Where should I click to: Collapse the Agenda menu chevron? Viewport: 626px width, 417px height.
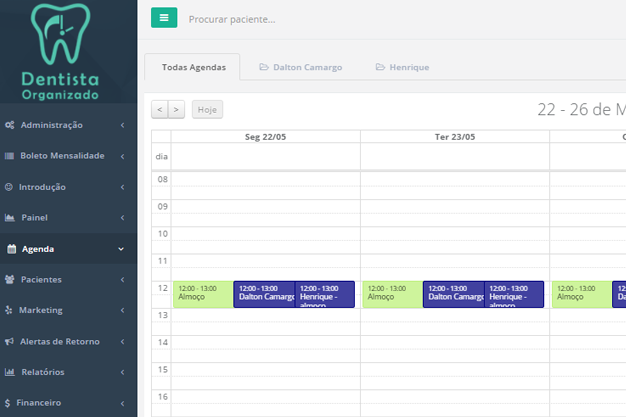tap(122, 249)
